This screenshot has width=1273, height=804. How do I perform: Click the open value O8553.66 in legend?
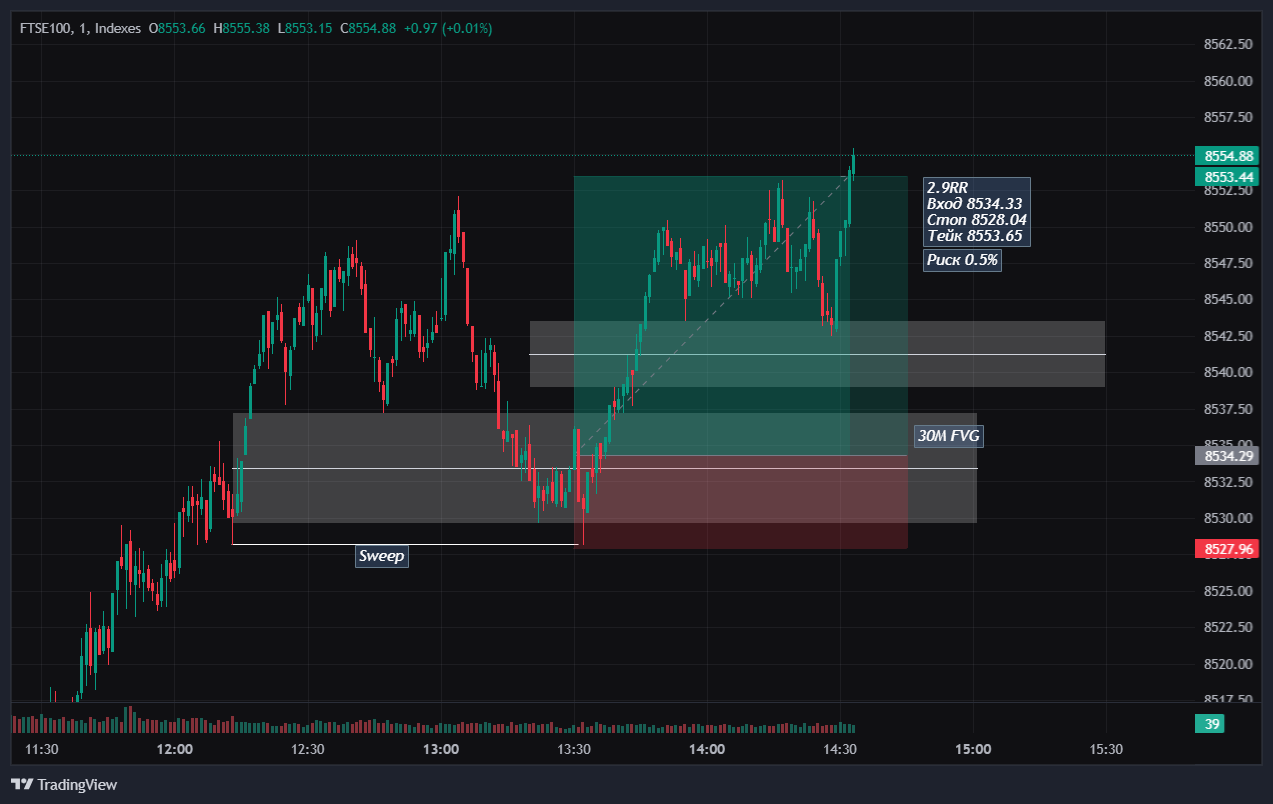click(176, 29)
